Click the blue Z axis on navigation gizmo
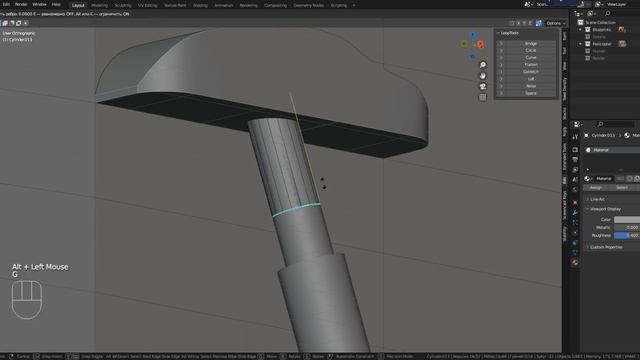This screenshot has height=360, width=640. [473, 35]
